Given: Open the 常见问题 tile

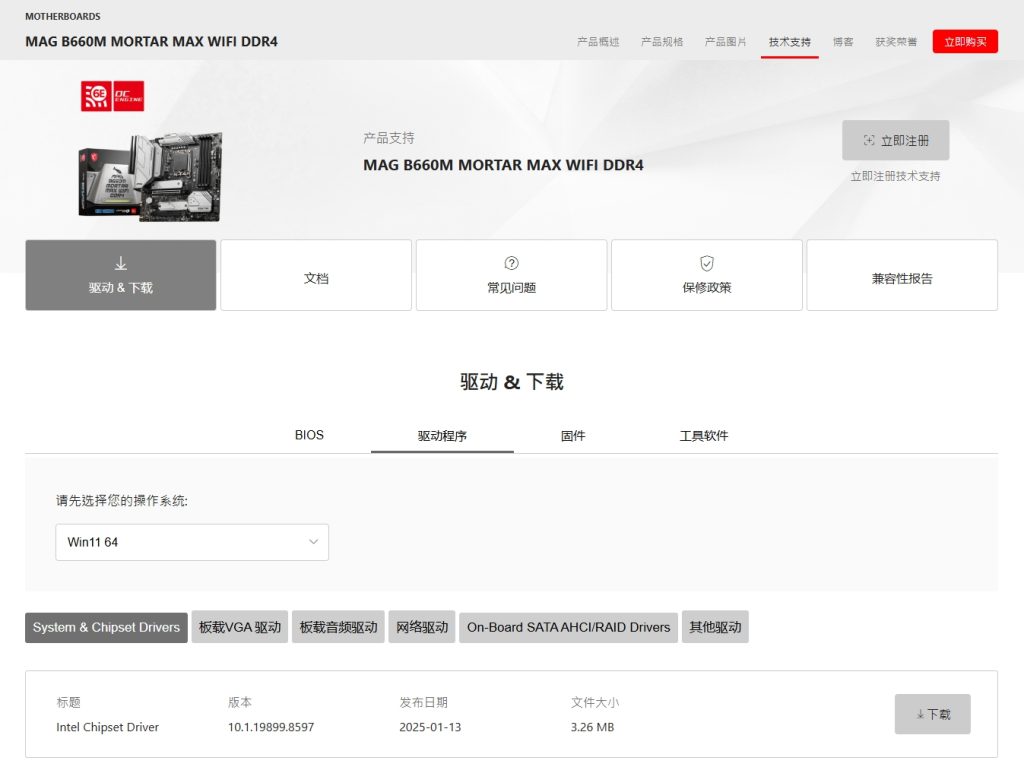Looking at the screenshot, I should (x=511, y=275).
